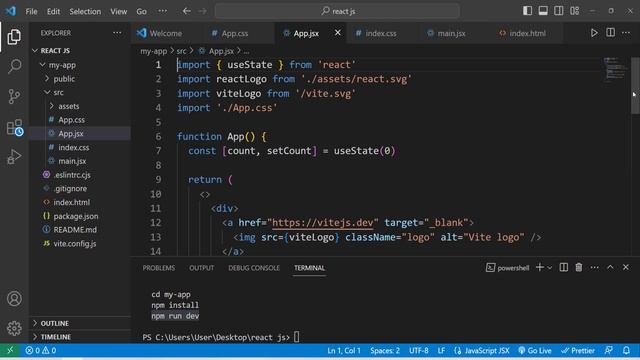Image resolution: width=640 pixels, height=360 pixels.
Task: Open the Source Control view
Action: [x=14, y=96]
